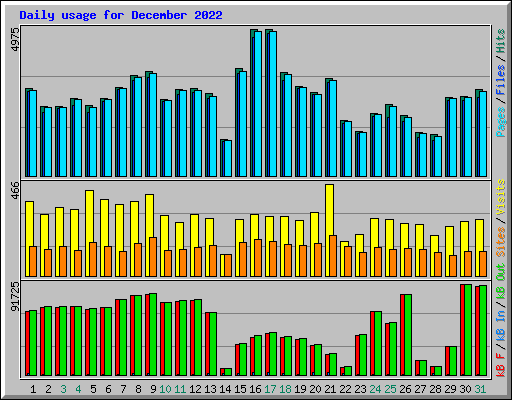
Task: Click the Files legend label
Action: [501, 80]
